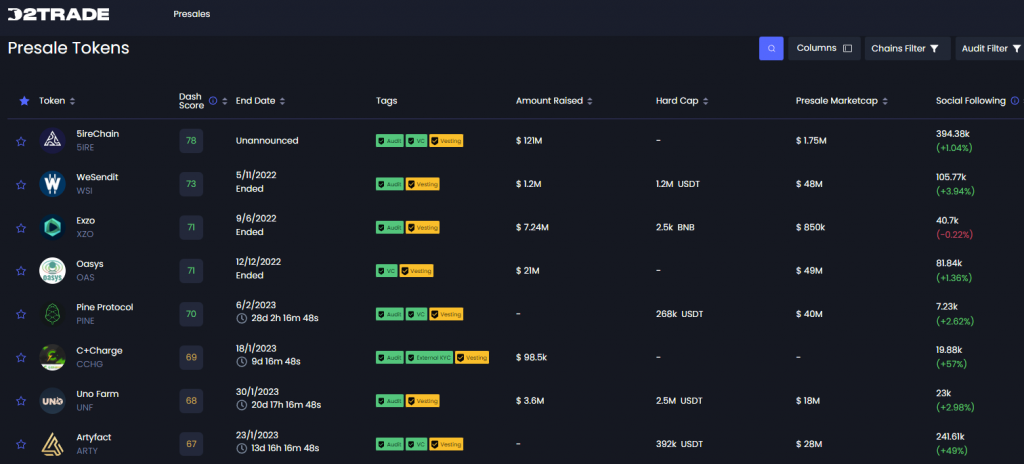Open the 5ireChain token name link
Viewport: 1024px width, 464px height.
pos(97,134)
